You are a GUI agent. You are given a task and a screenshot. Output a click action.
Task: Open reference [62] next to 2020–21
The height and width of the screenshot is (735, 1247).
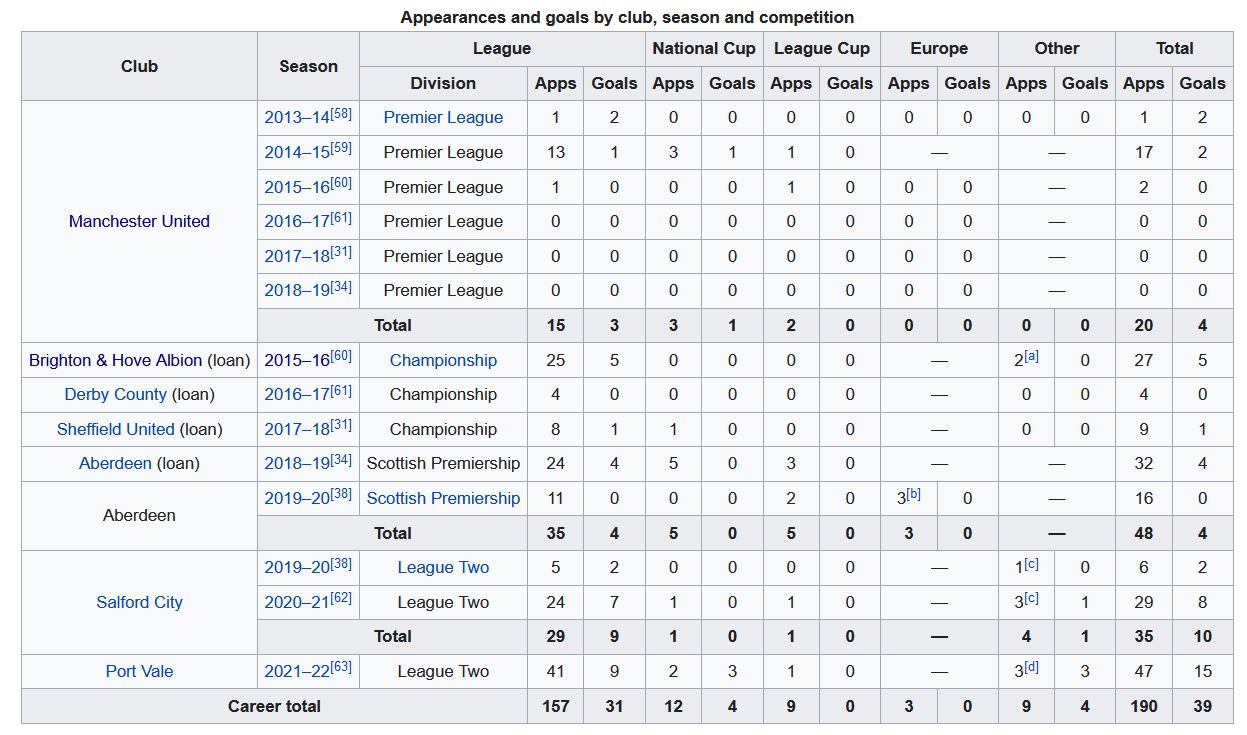[x=342, y=598]
